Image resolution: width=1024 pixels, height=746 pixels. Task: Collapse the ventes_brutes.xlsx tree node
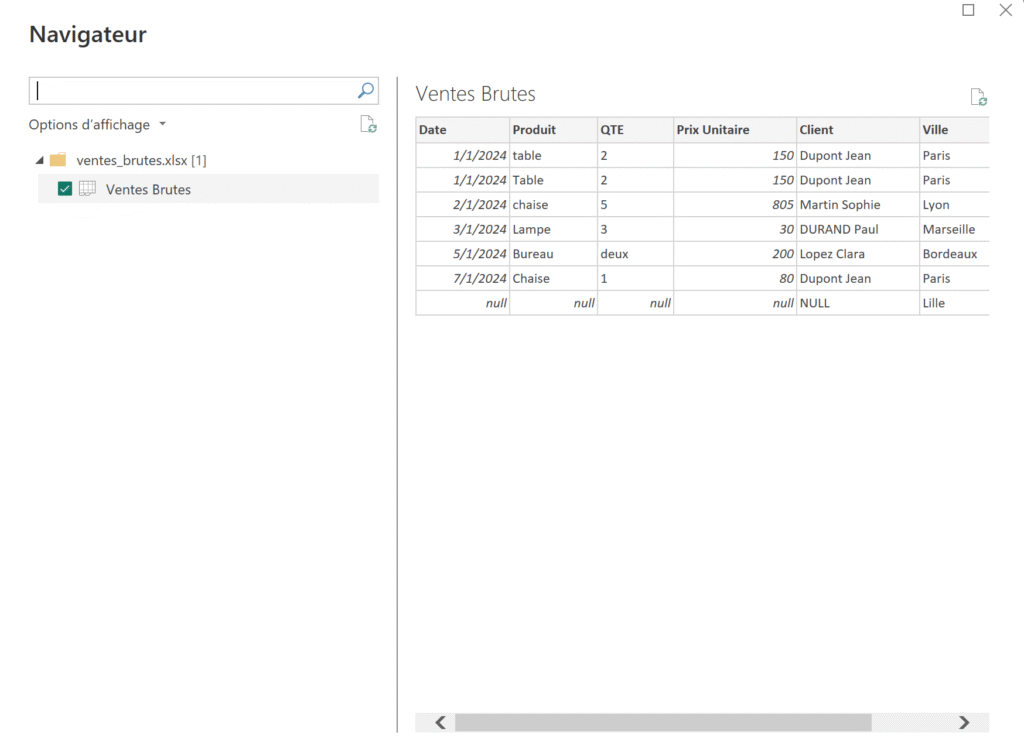pos(39,160)
